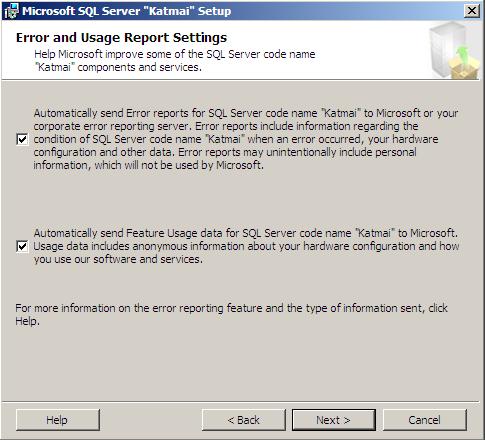Click the 'For more information on the error reporting' note
This screenshot has height=440, width=485.
point(231,314)
